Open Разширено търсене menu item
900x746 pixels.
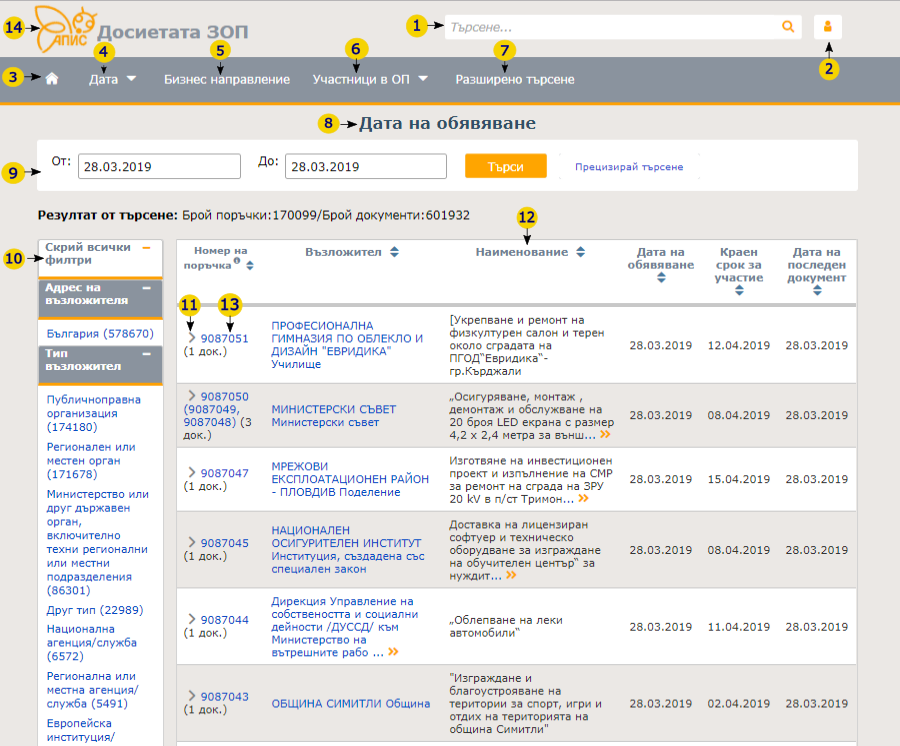point(514,79)
